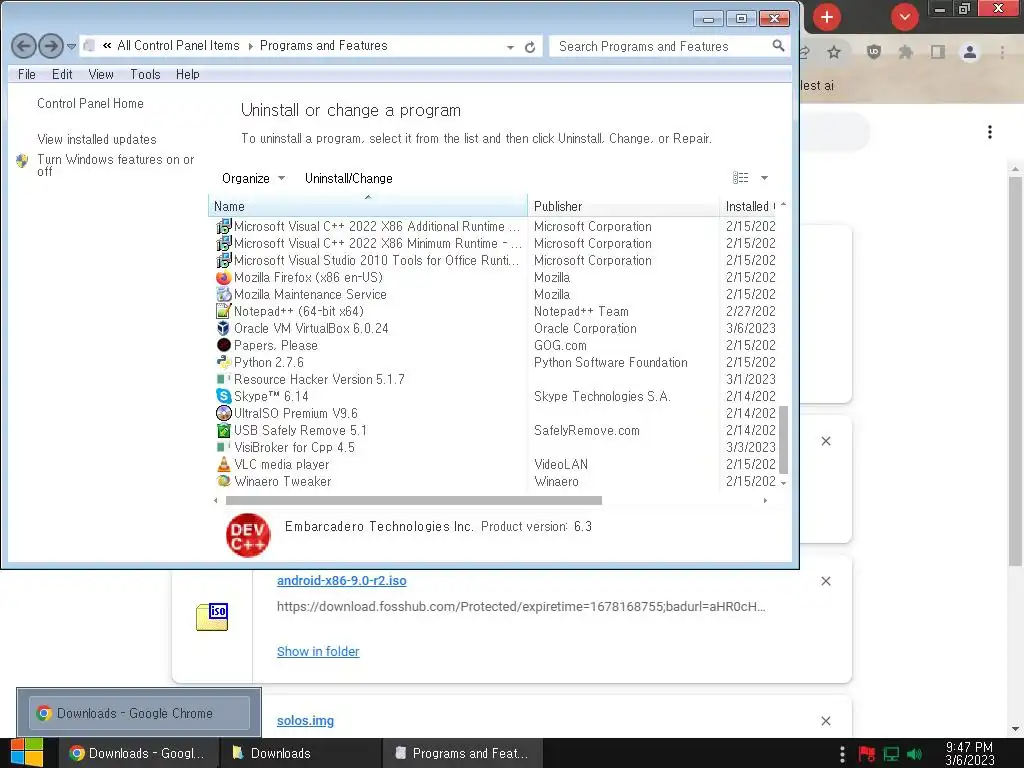Select Microsoft Visual C++ 2022 X86 Minimum Runtime
The image size is (1024, 768).
[x=377, y=244]
